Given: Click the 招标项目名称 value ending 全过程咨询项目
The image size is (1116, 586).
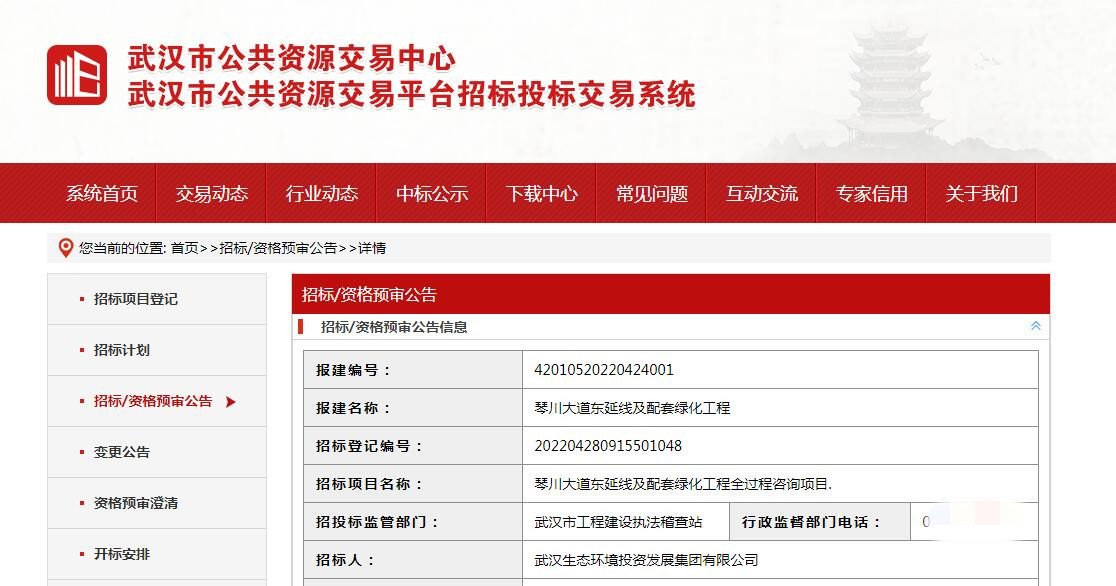Looking at the screenshot, I should click(683, 484).
